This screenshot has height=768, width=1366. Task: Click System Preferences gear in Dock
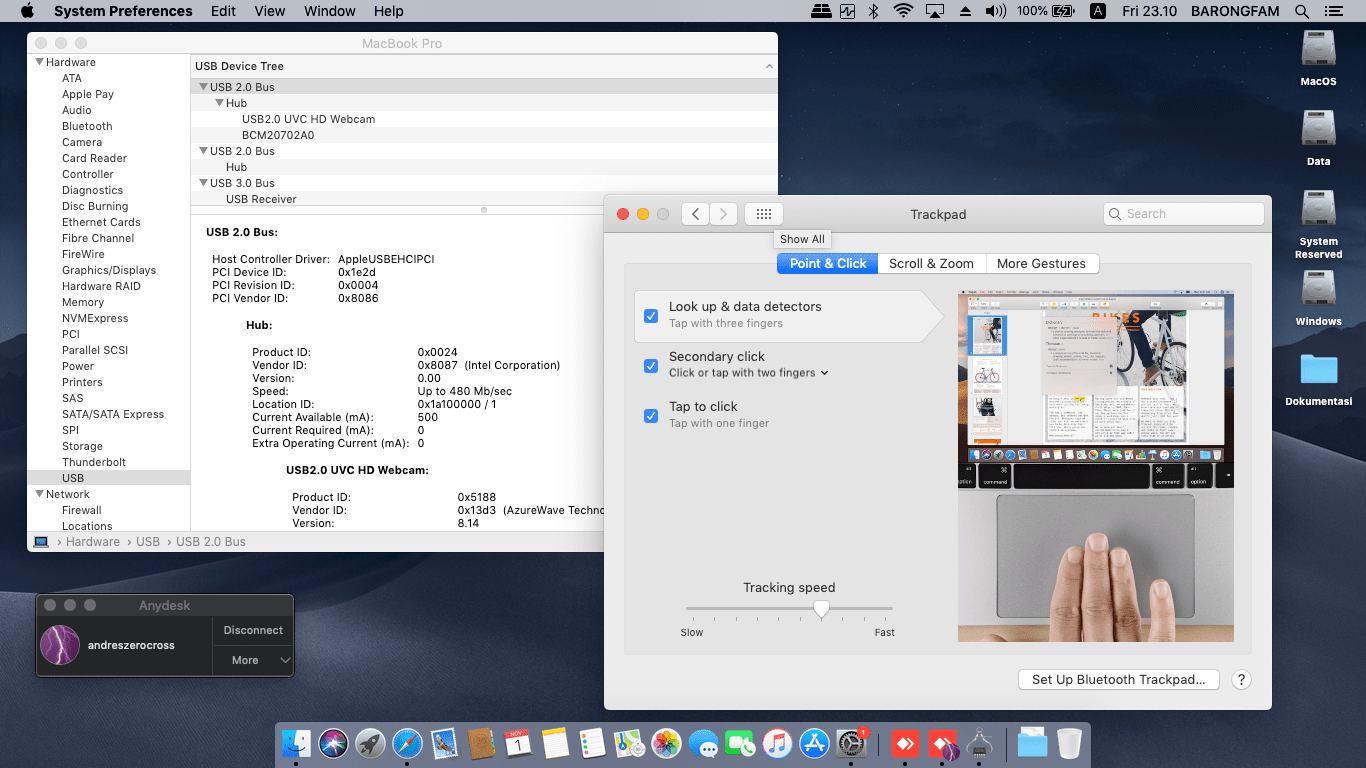pyautogui.click(x=851, y=743)
